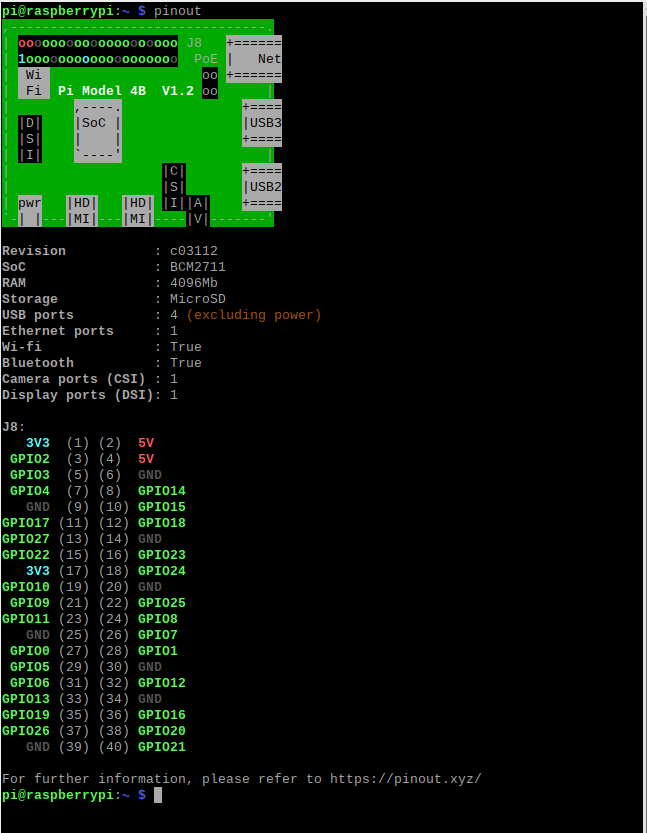Click 'GPIO17' pin label
647x833 pixels.
coord(26,522)
